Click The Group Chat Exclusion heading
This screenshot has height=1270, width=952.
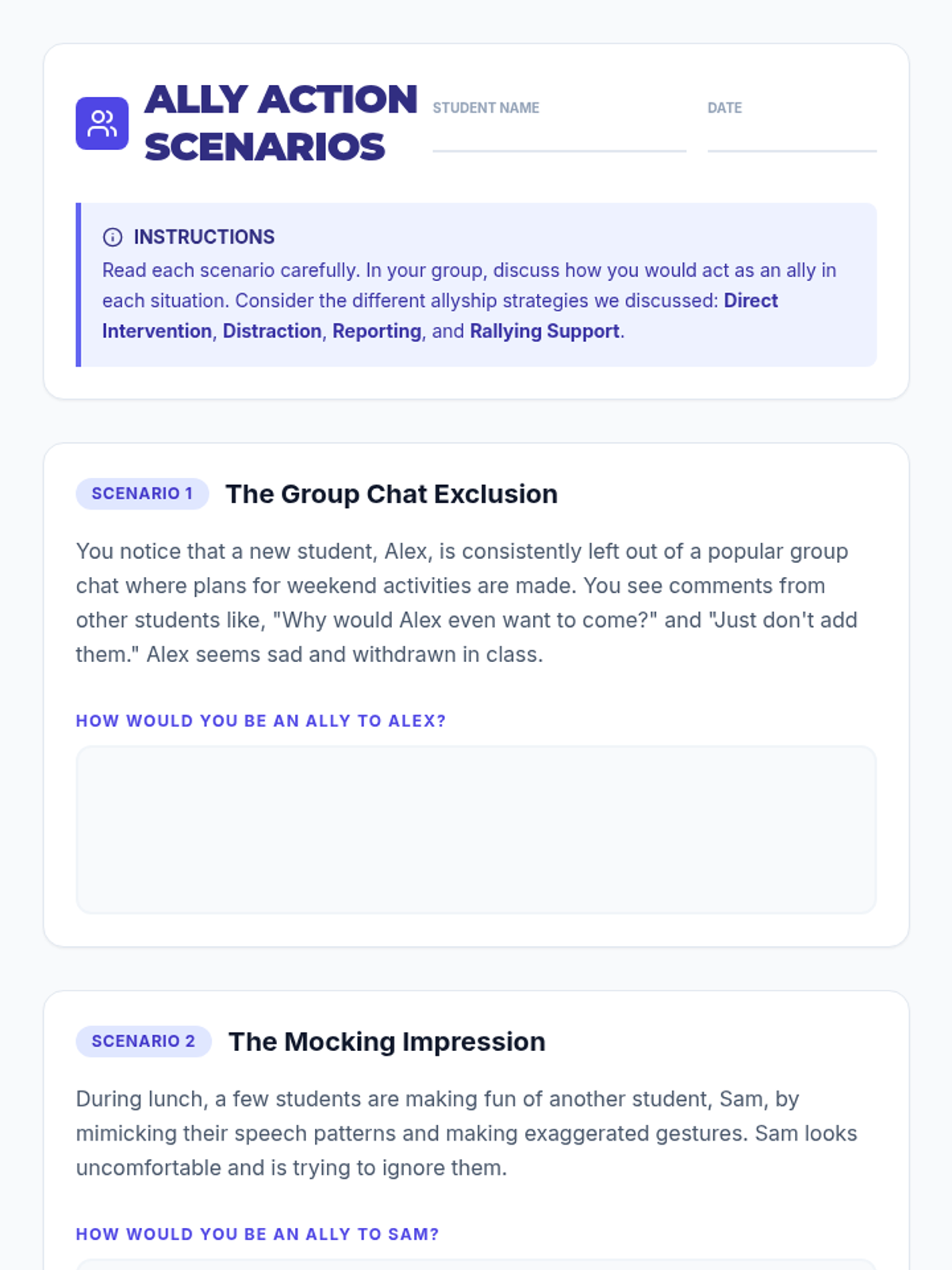pyautogui.click(x=392, y=494)
